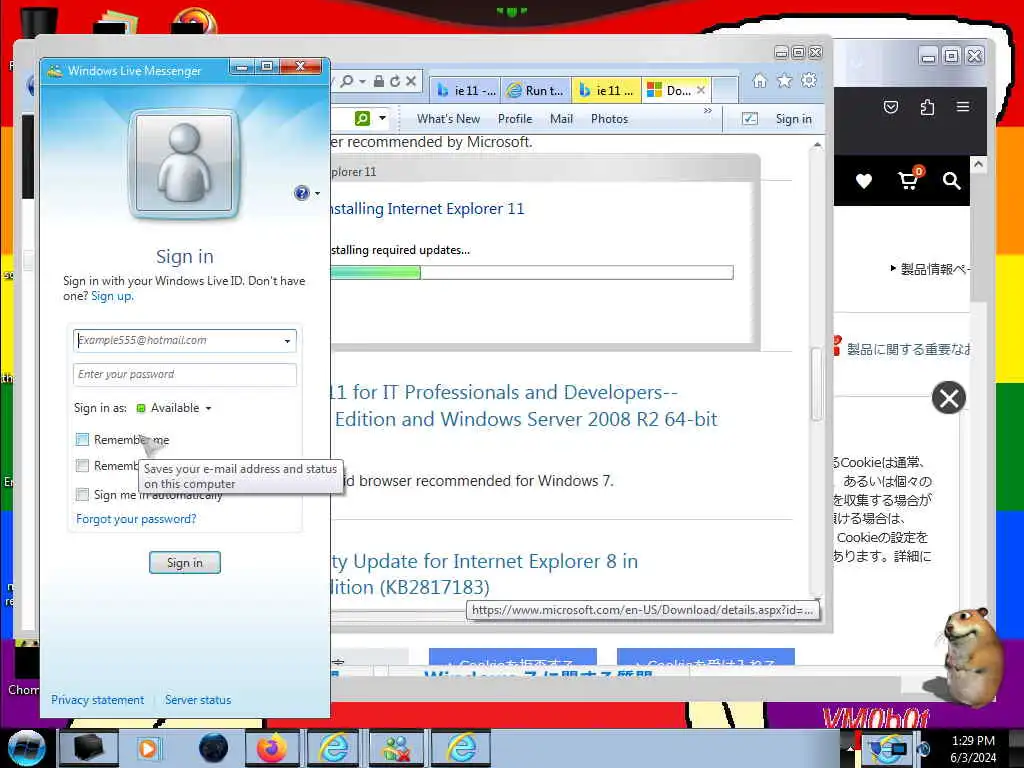The image size is (1024, 768).
Task: Dismiss cookie notice with round X button
Action: click(x=949, y=398)
